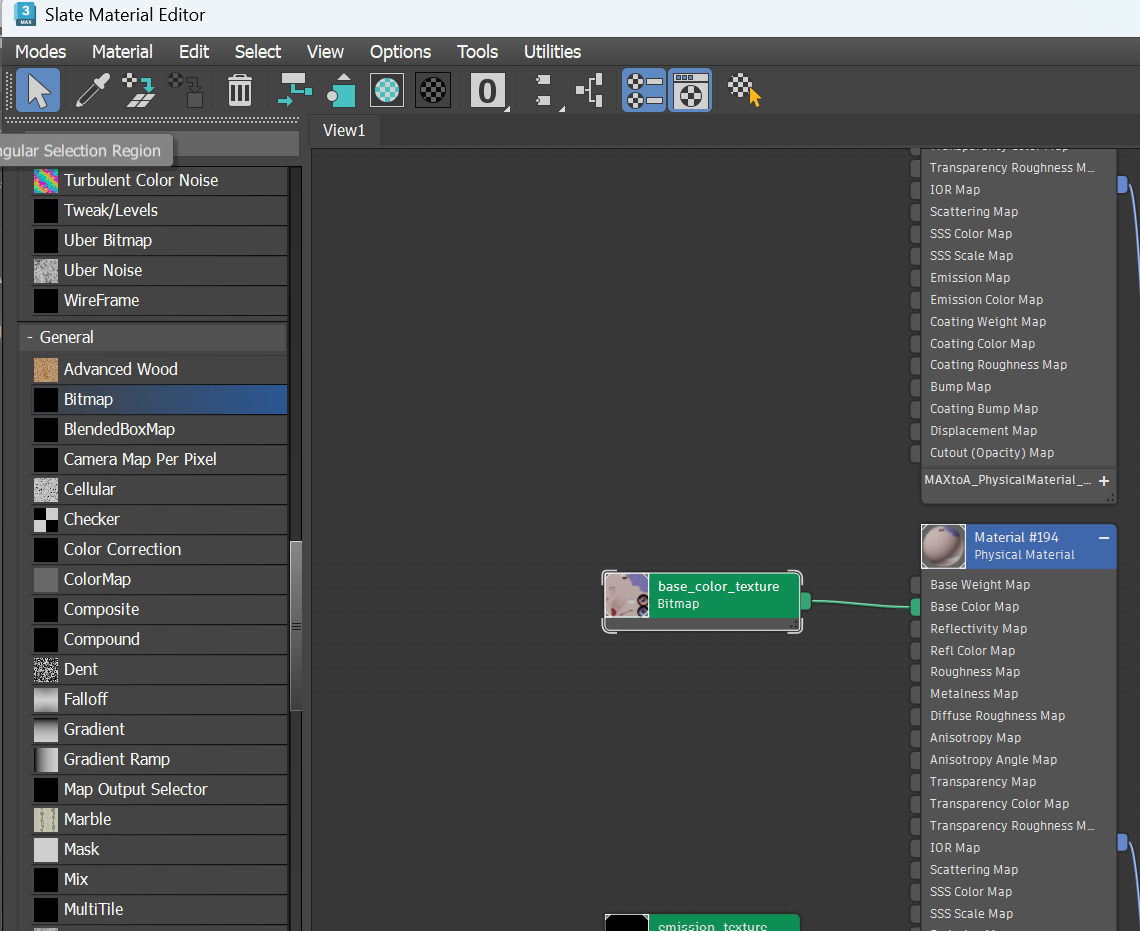Viewport: 1140px width, 931px height.
Task: Switch to the View1 tab
Action: click(x=344, y=130)
